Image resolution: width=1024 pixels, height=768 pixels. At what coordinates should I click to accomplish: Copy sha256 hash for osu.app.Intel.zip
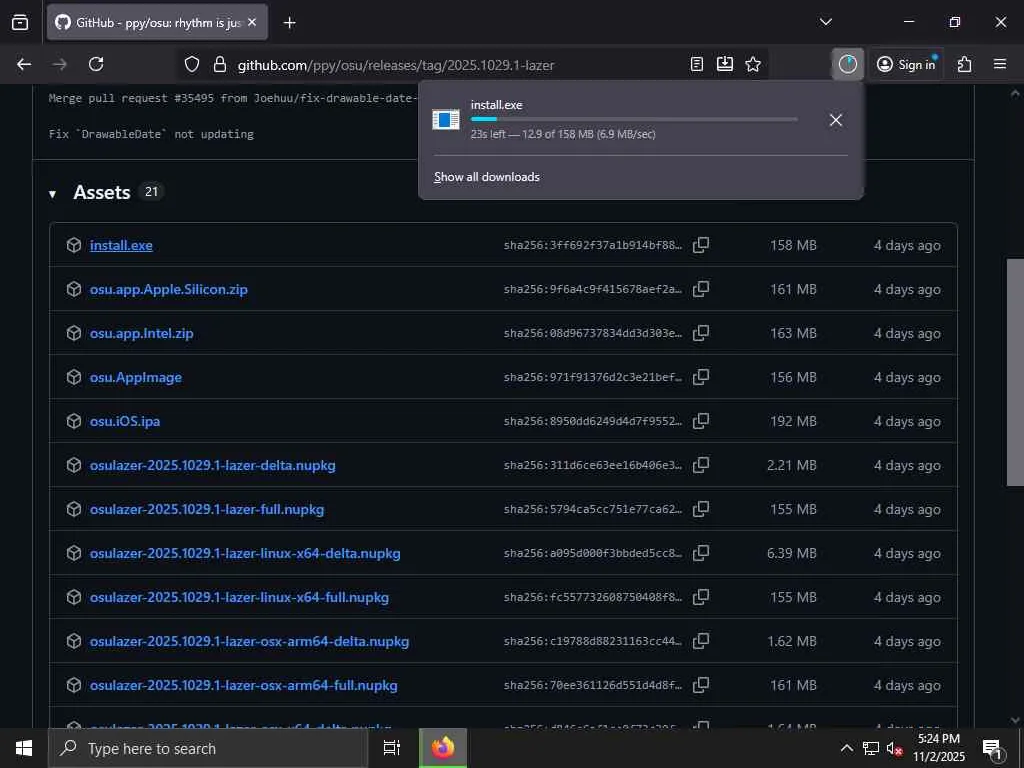[x=701, y=333]
